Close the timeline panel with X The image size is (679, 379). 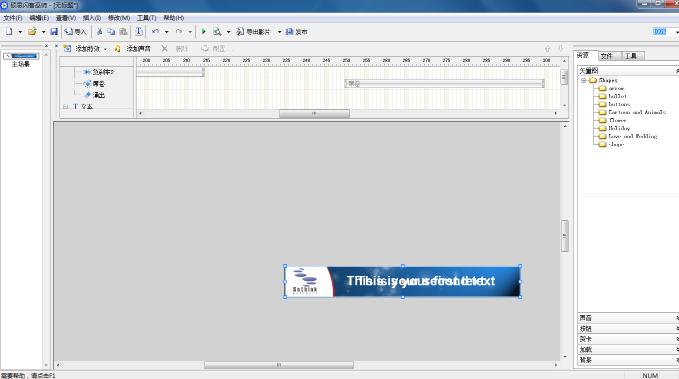(56, 45)
